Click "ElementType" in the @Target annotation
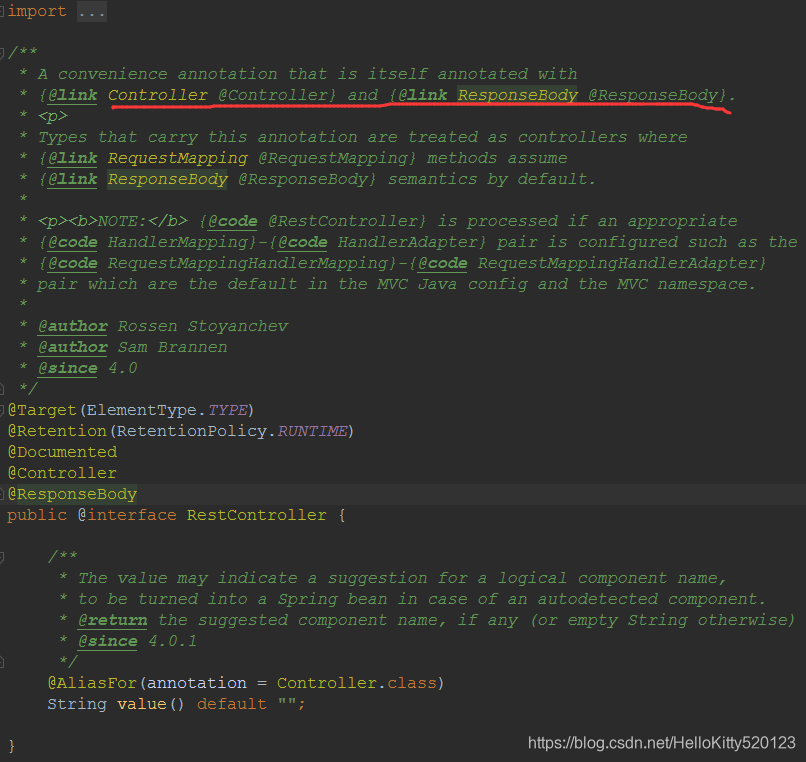 coord(141,410)
